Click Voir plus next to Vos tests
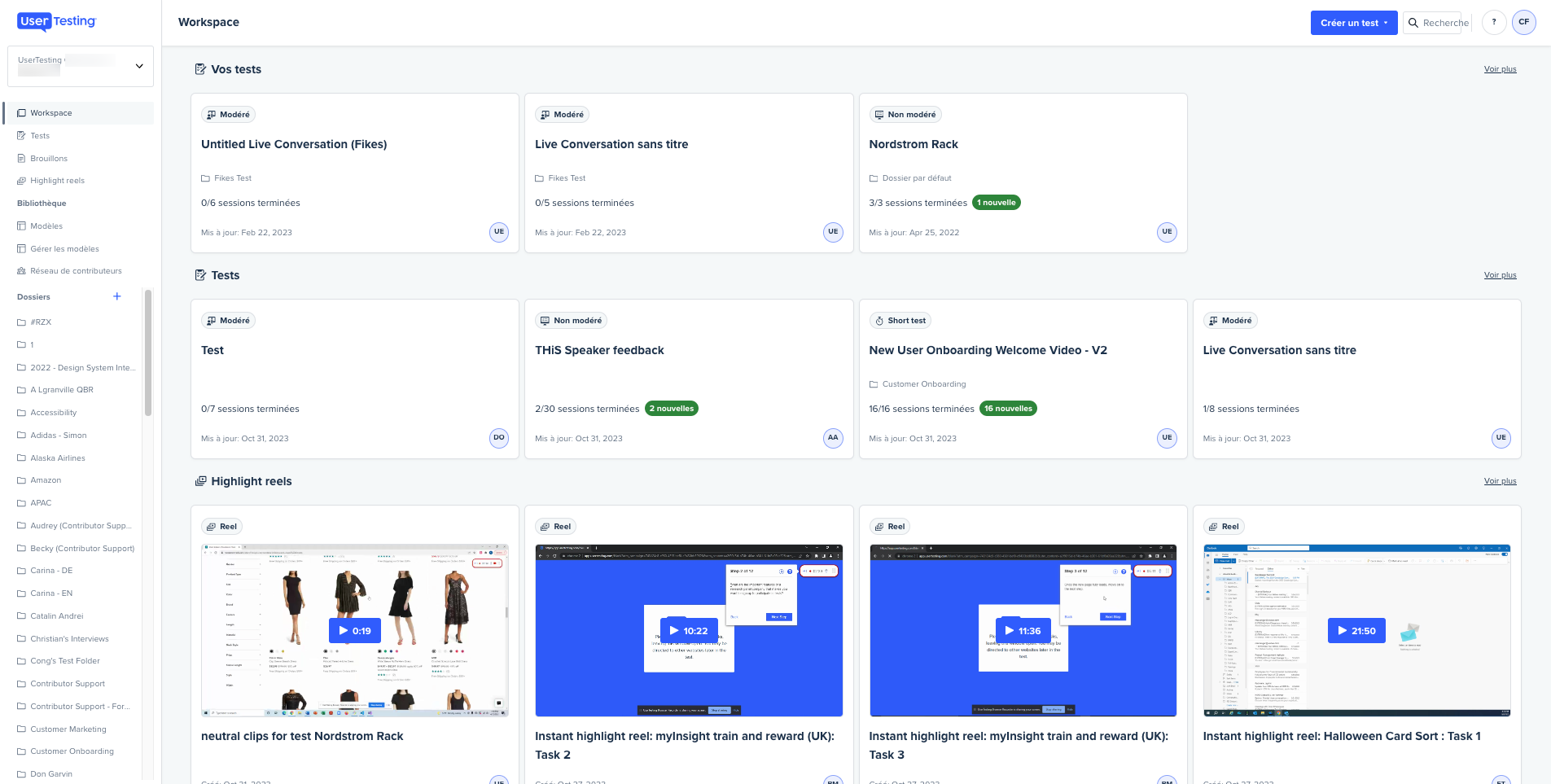Screen dimensions: 1551x784 coord(1500,68)
